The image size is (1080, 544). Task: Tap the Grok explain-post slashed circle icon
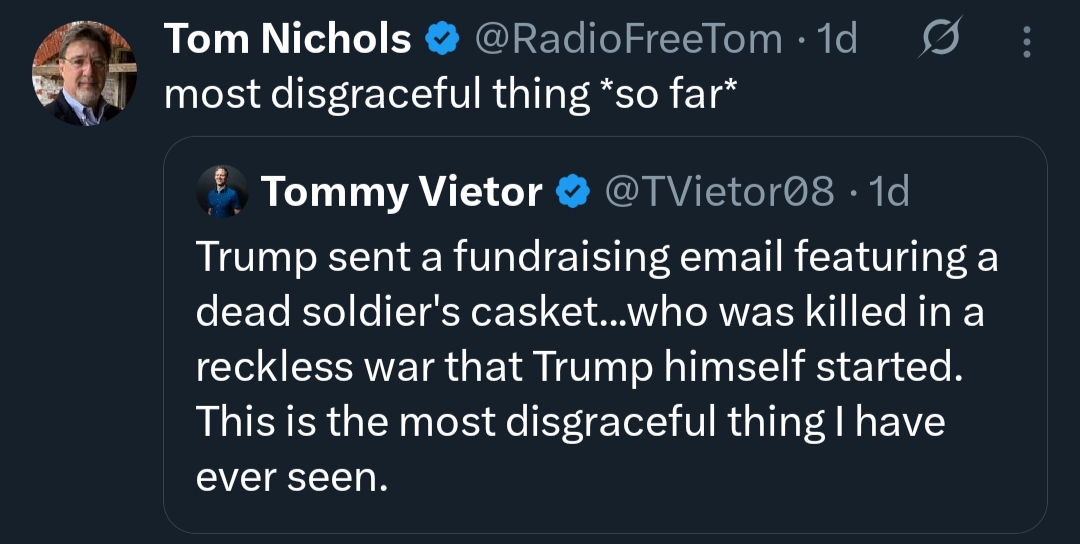point(939,40)
